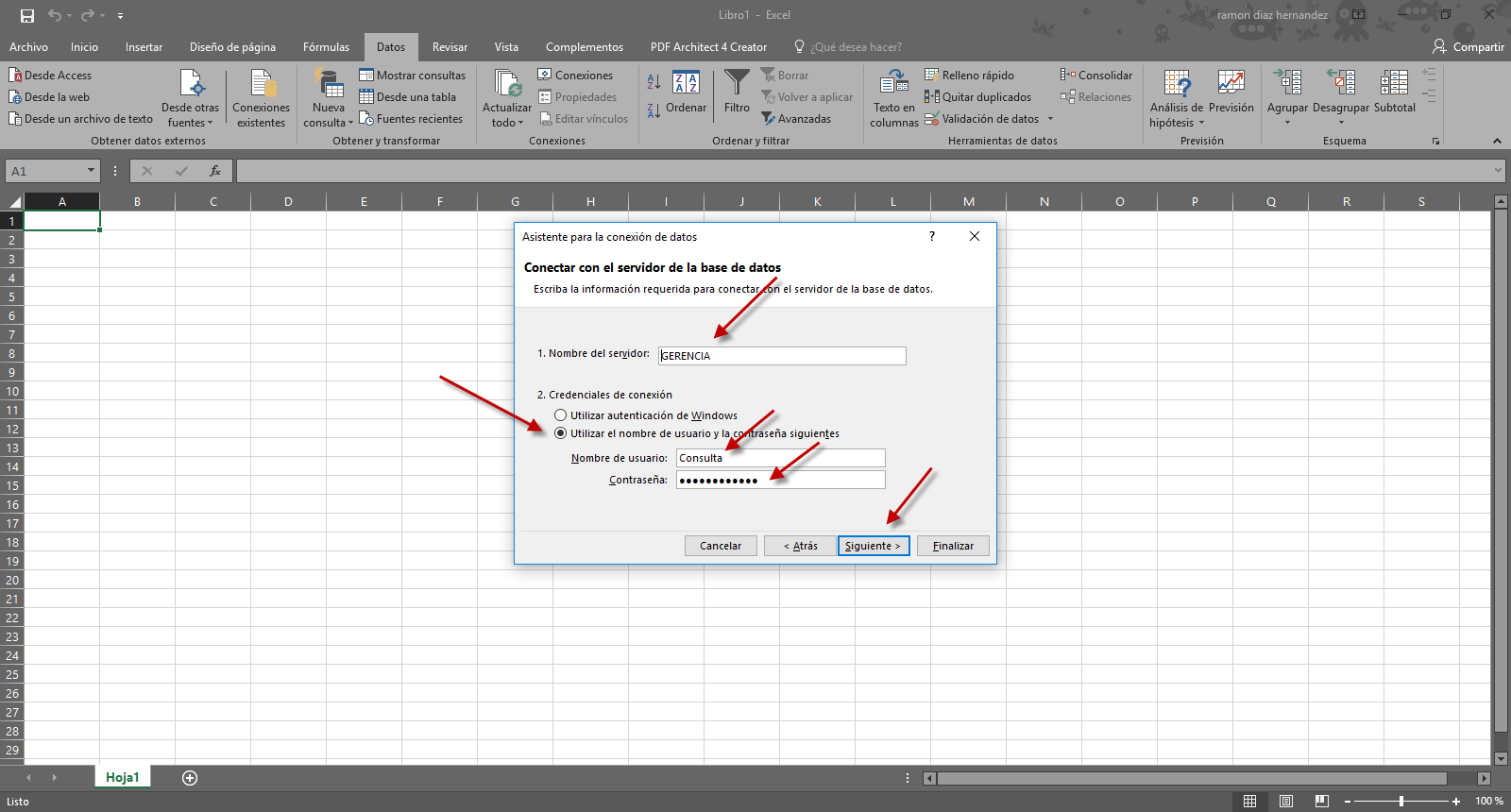The height and width of the screenshot is (812, 1511).
Task: Click Fuentes recientes
Action: click(x=411, y=119)
